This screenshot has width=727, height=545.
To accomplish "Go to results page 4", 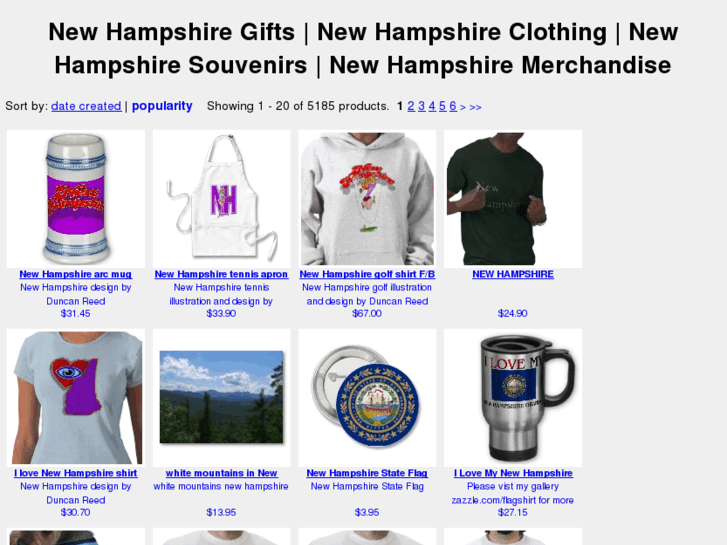I will click(432, 106).
